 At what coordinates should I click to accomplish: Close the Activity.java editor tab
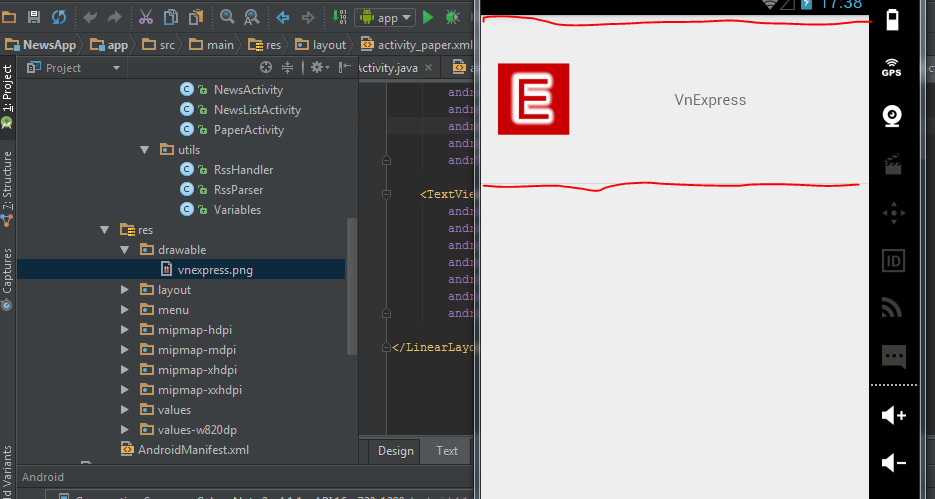428,68
